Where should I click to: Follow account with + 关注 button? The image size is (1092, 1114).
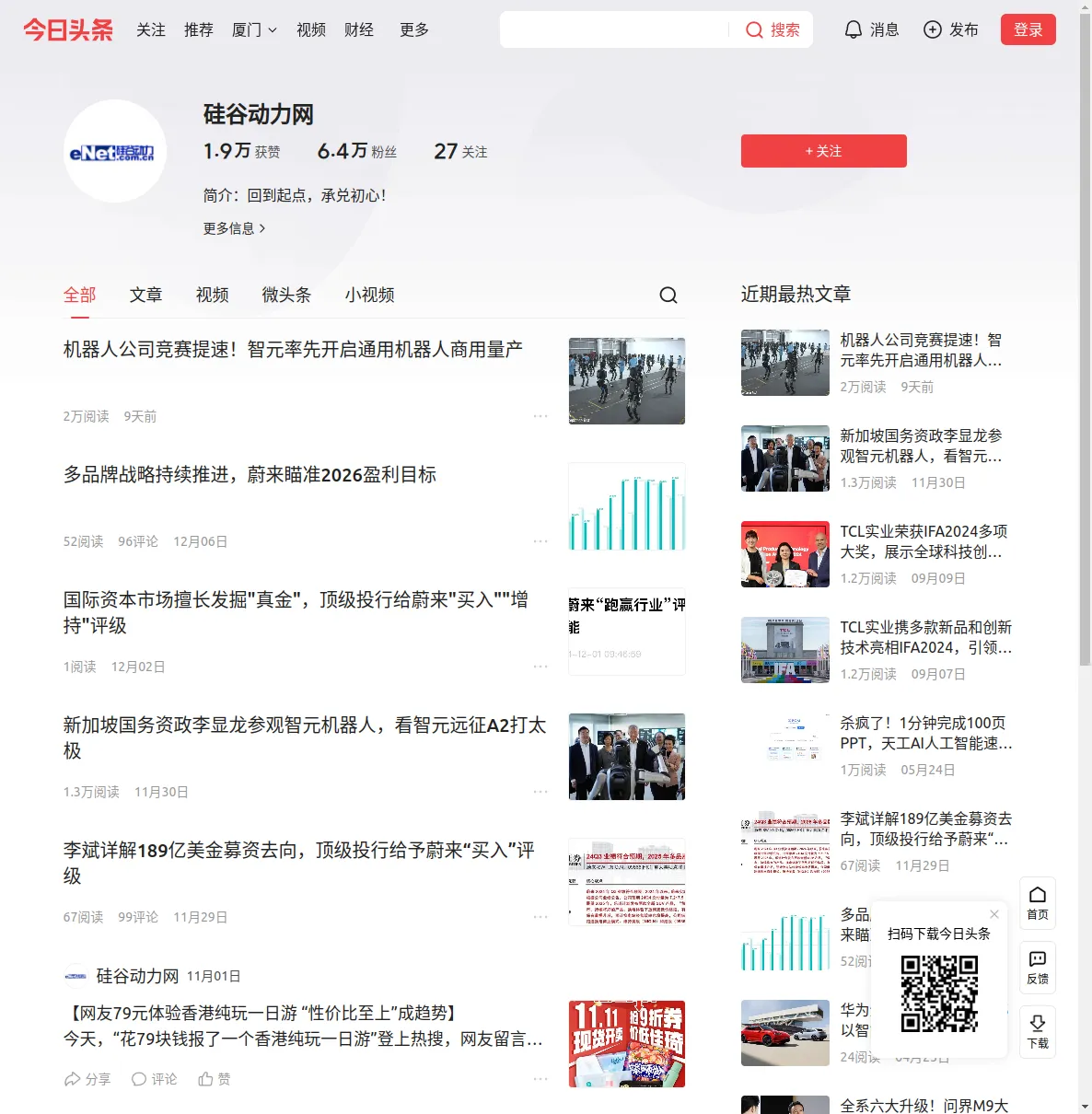[x=824, y=151]
